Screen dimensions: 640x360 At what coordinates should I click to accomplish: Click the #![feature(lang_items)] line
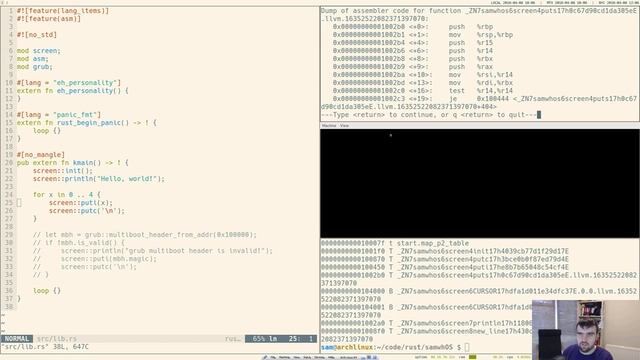63,11
